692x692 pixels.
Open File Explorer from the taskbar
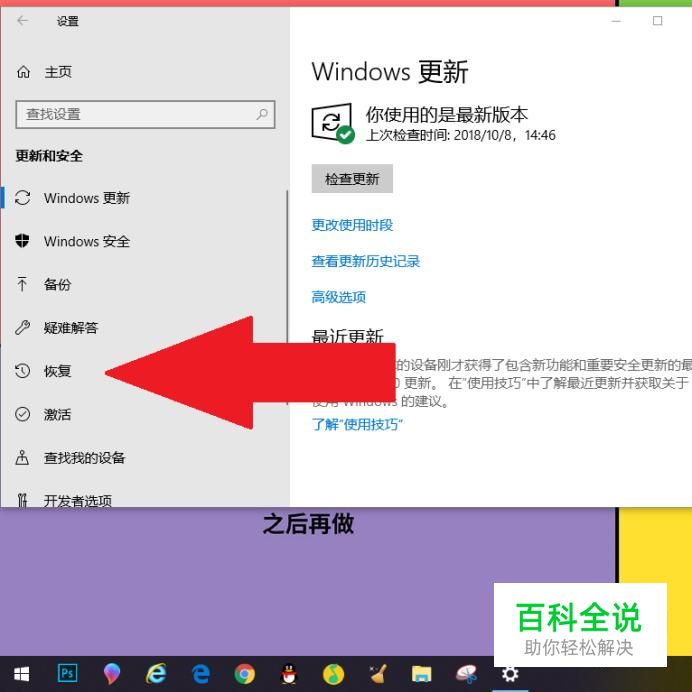[421, 674]
